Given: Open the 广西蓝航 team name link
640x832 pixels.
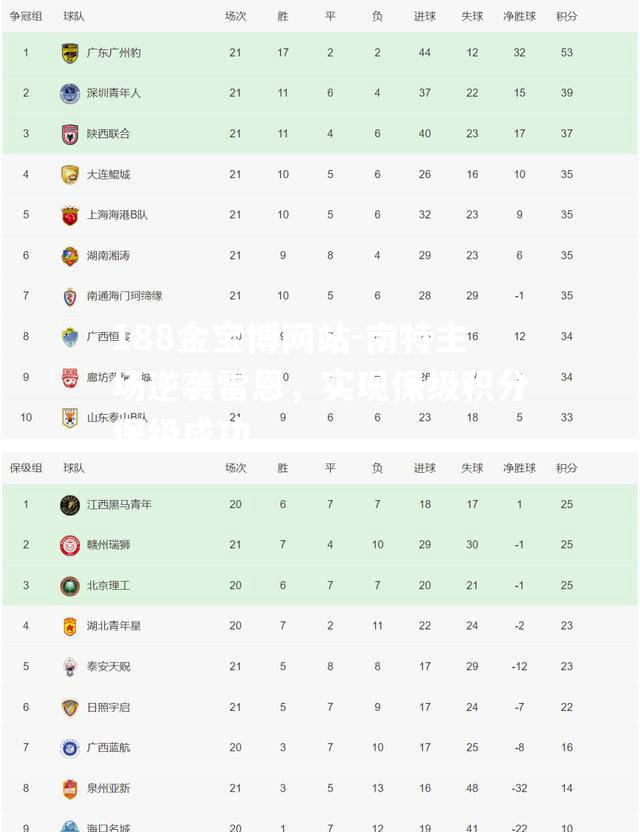Looking at the screenshot, I should coord(108,748).
